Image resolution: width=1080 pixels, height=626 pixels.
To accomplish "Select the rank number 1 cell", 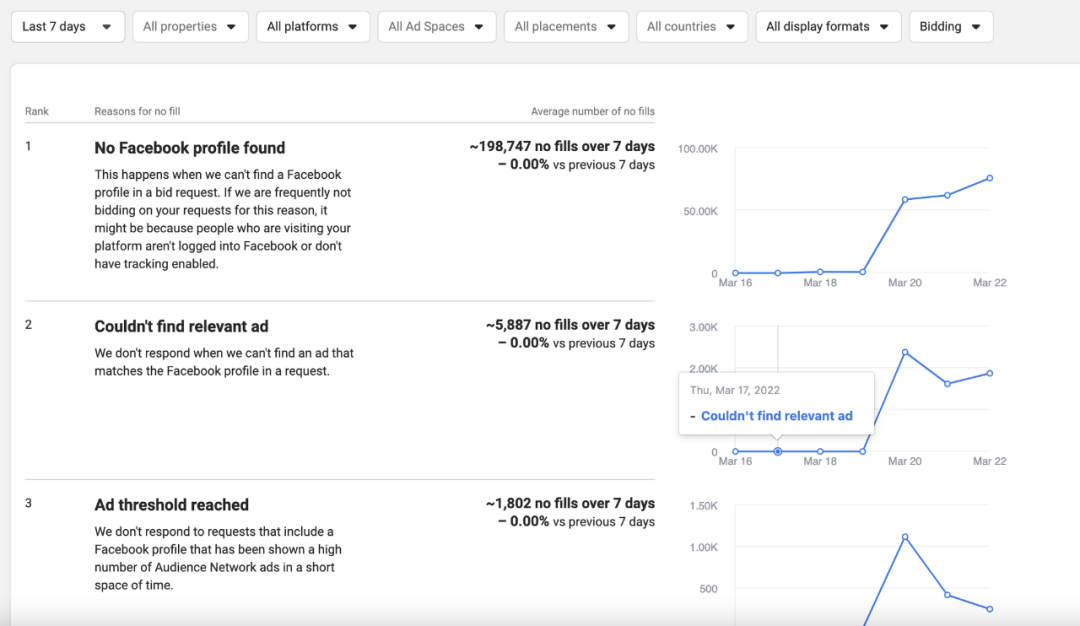I will coord(28,146).
